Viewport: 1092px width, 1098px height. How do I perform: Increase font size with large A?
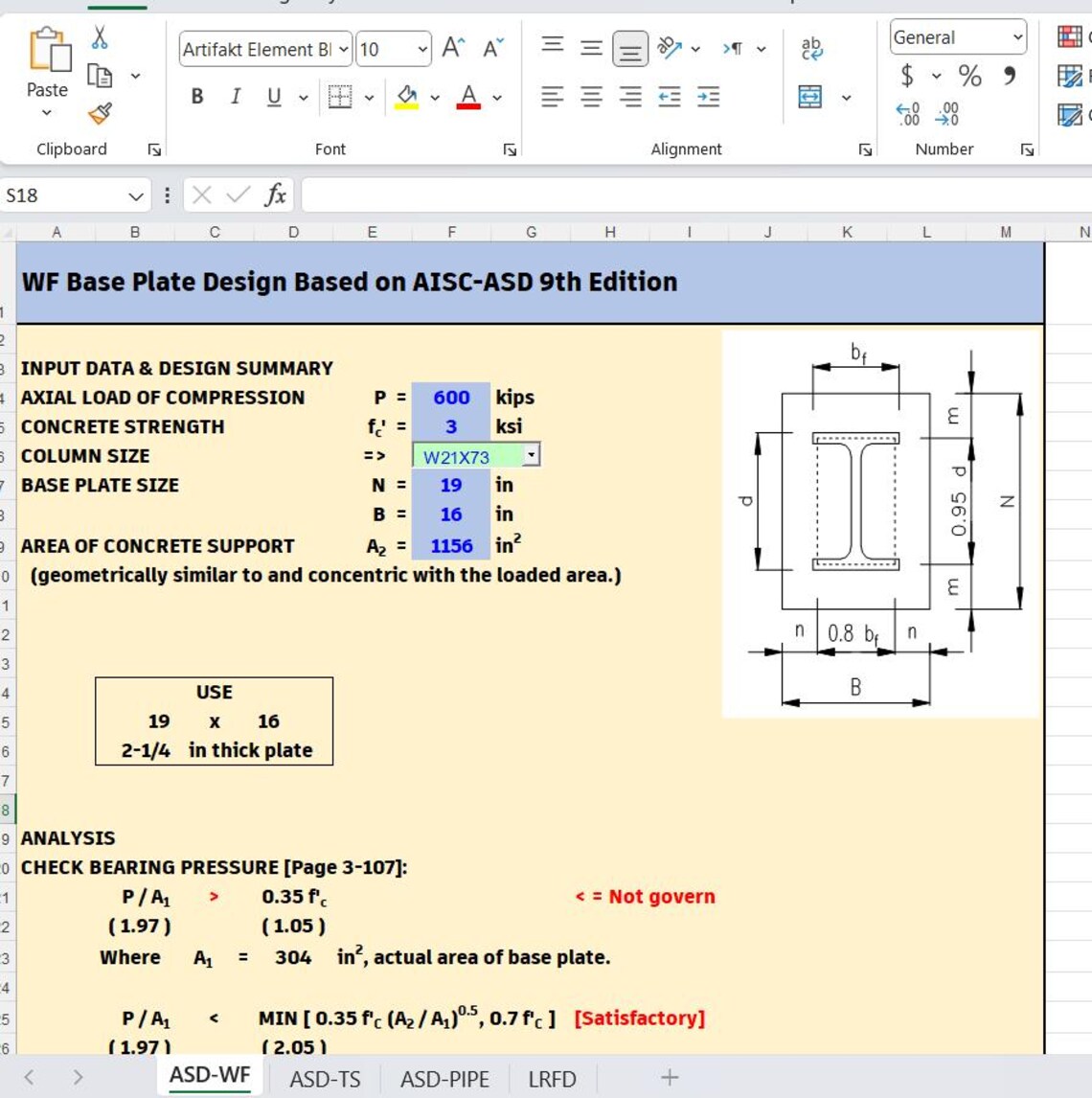pos(453,48)
